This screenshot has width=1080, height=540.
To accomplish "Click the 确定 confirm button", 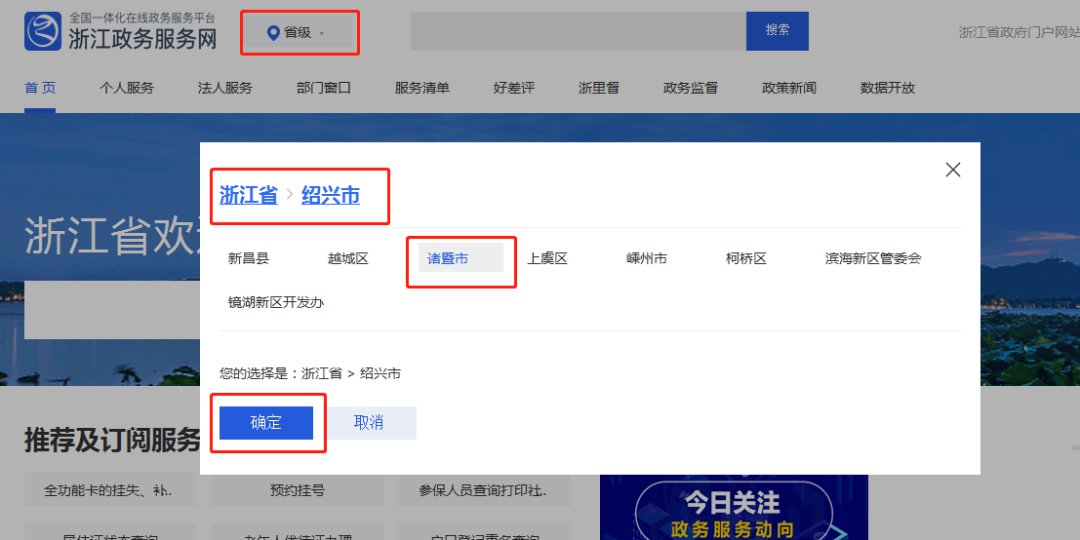I will coord(267,423).
